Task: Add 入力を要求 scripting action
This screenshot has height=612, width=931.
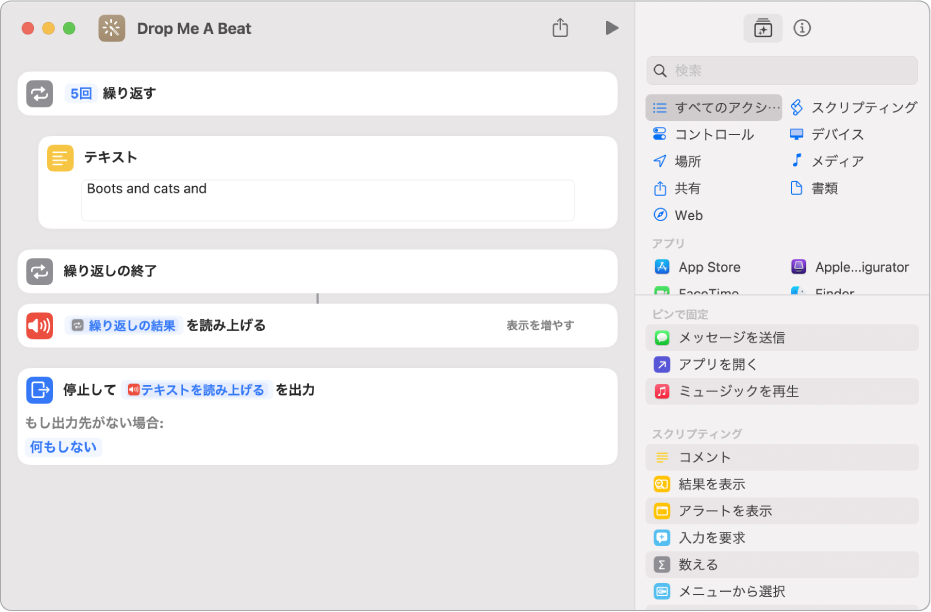Action: (782, 538)
